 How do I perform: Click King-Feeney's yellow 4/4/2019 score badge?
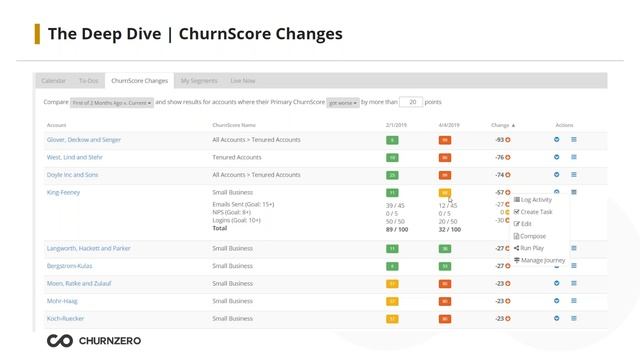coord(445,193)
